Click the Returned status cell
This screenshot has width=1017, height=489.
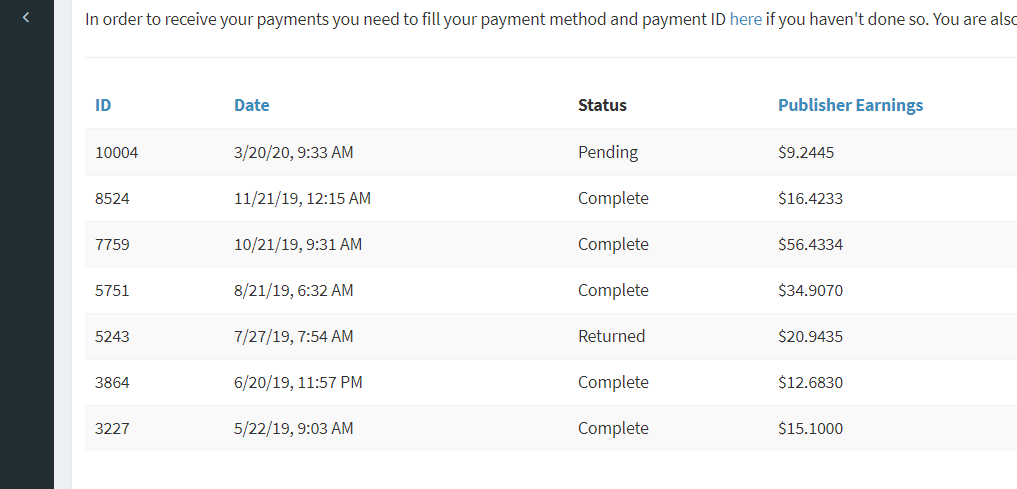click(x=611, y=337)
